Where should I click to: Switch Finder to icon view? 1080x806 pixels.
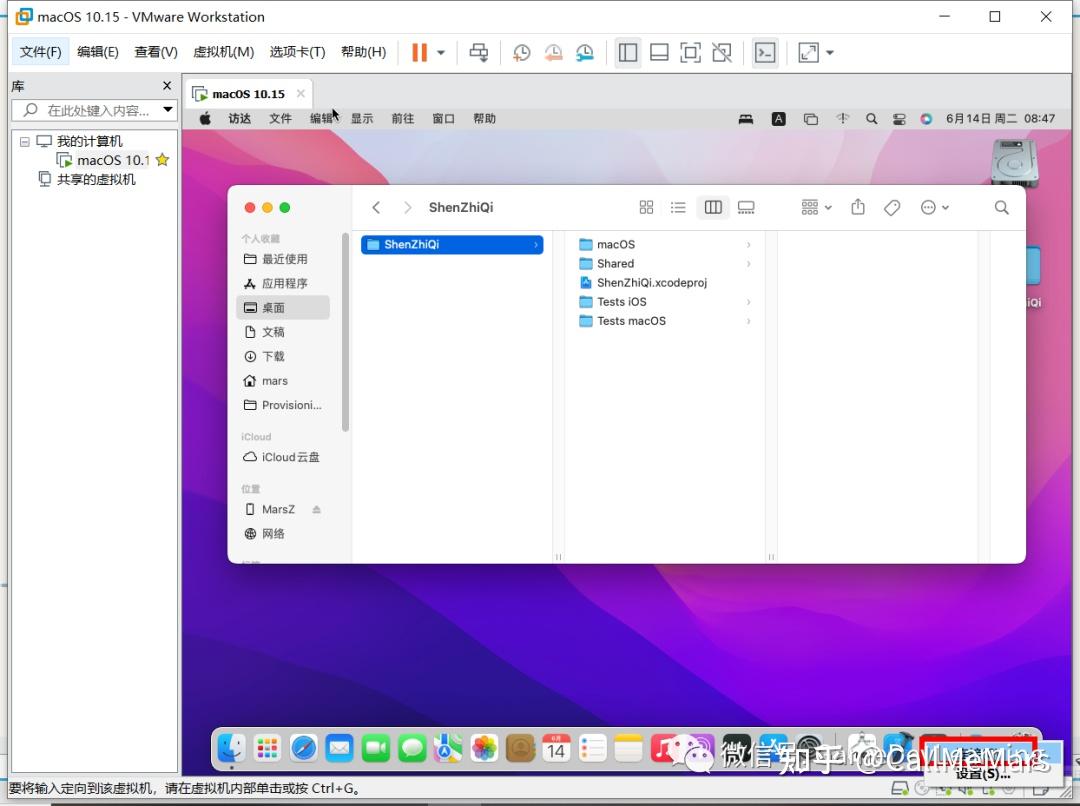(x=646, y=207)
